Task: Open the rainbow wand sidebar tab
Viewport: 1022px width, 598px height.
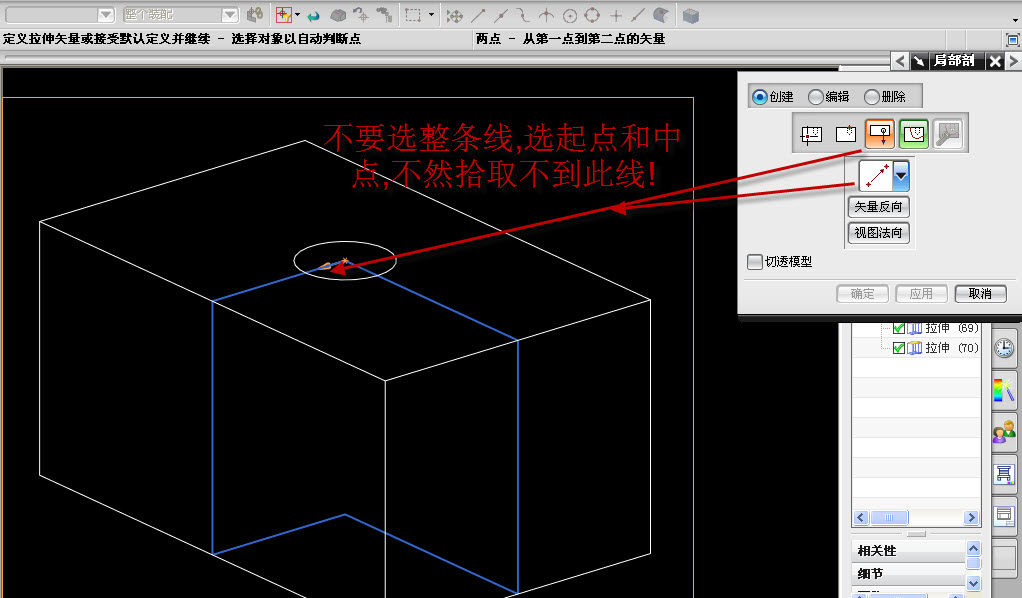Action: pos(1004,391)
